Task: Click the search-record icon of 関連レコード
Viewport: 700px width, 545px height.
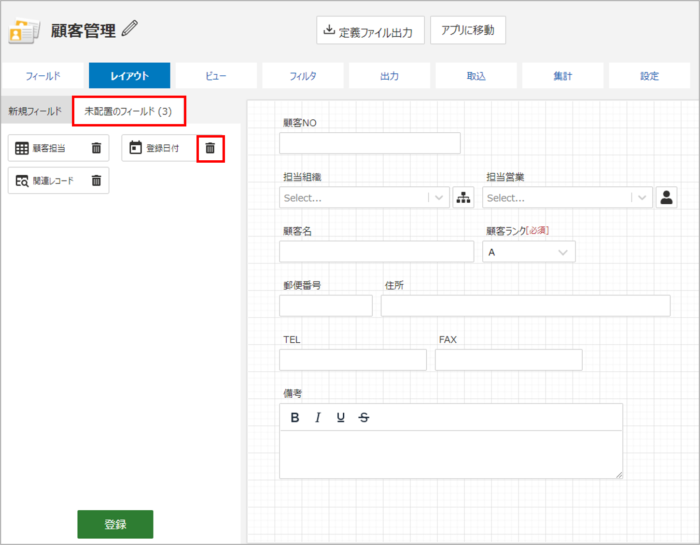Action: [22, 181]
